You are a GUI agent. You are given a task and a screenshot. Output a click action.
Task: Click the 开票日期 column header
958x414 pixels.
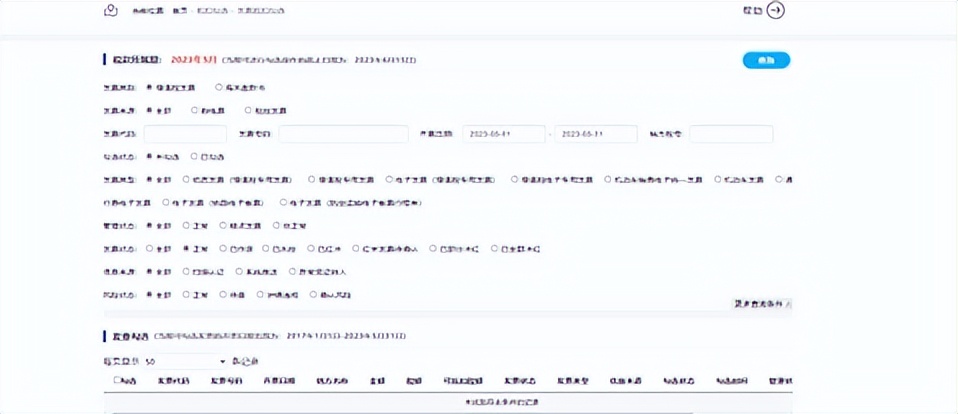click(278, 380)
